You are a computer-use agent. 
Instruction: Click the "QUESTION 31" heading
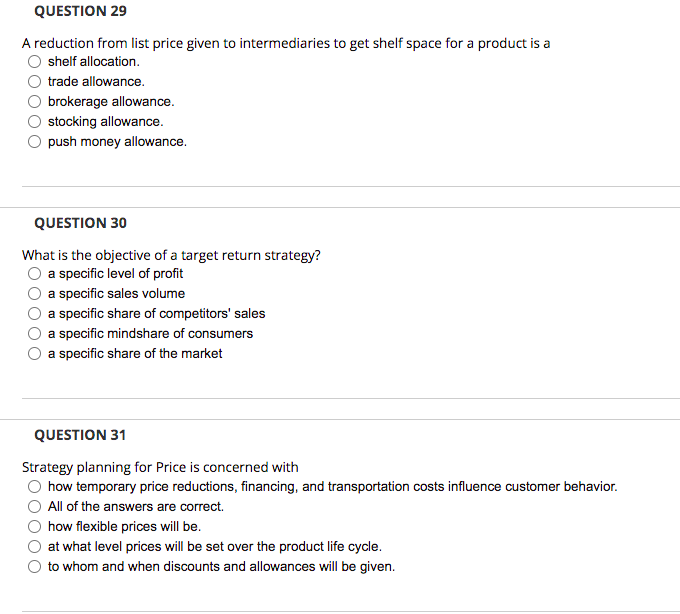[80, 435]
